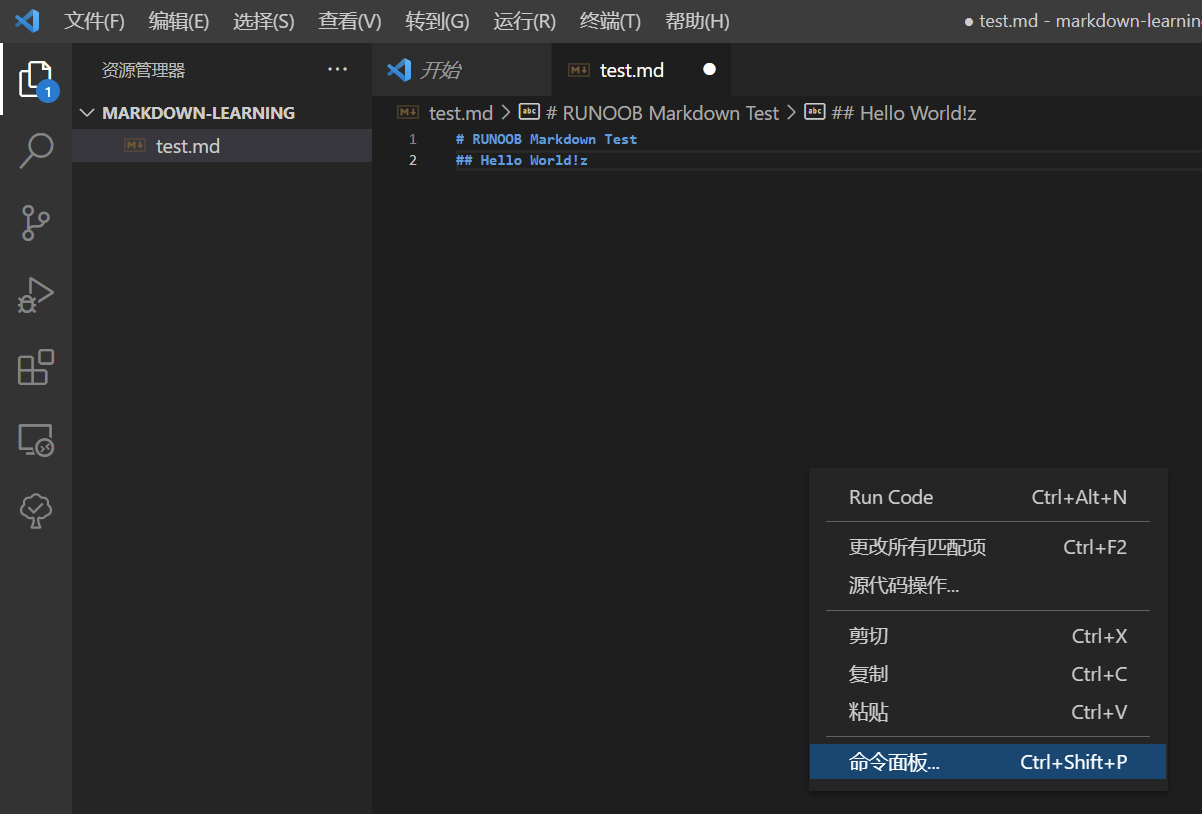The height and width of the screenshot is (814, 1202).
Task: Open the Remote Explorer icon
Action: (x=36, y=440)
